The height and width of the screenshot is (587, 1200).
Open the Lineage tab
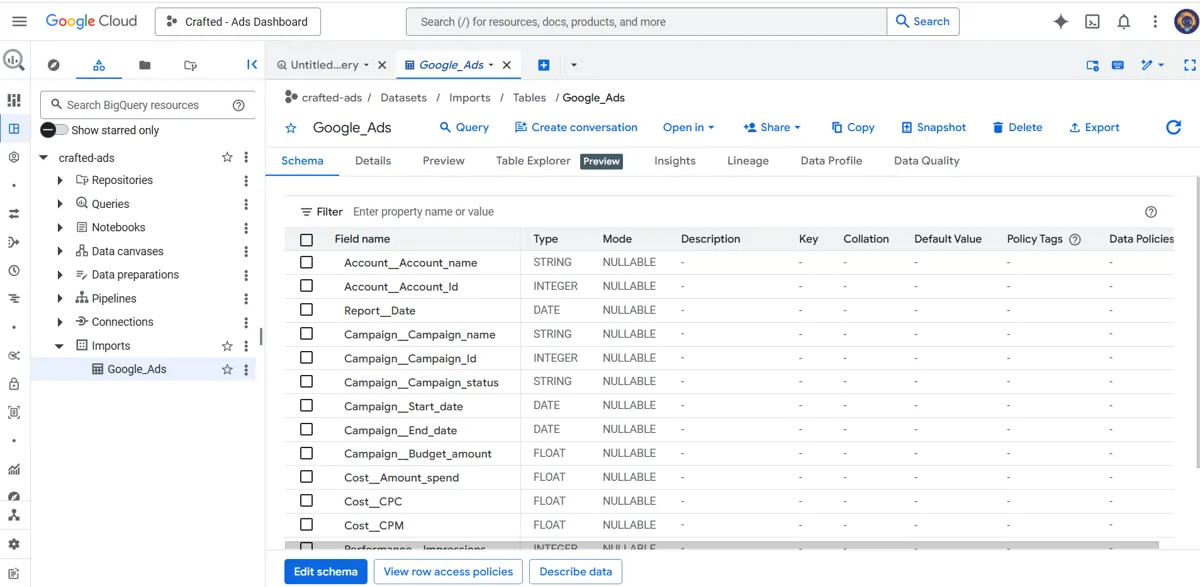pyautogui.click(x=747, y=160)
